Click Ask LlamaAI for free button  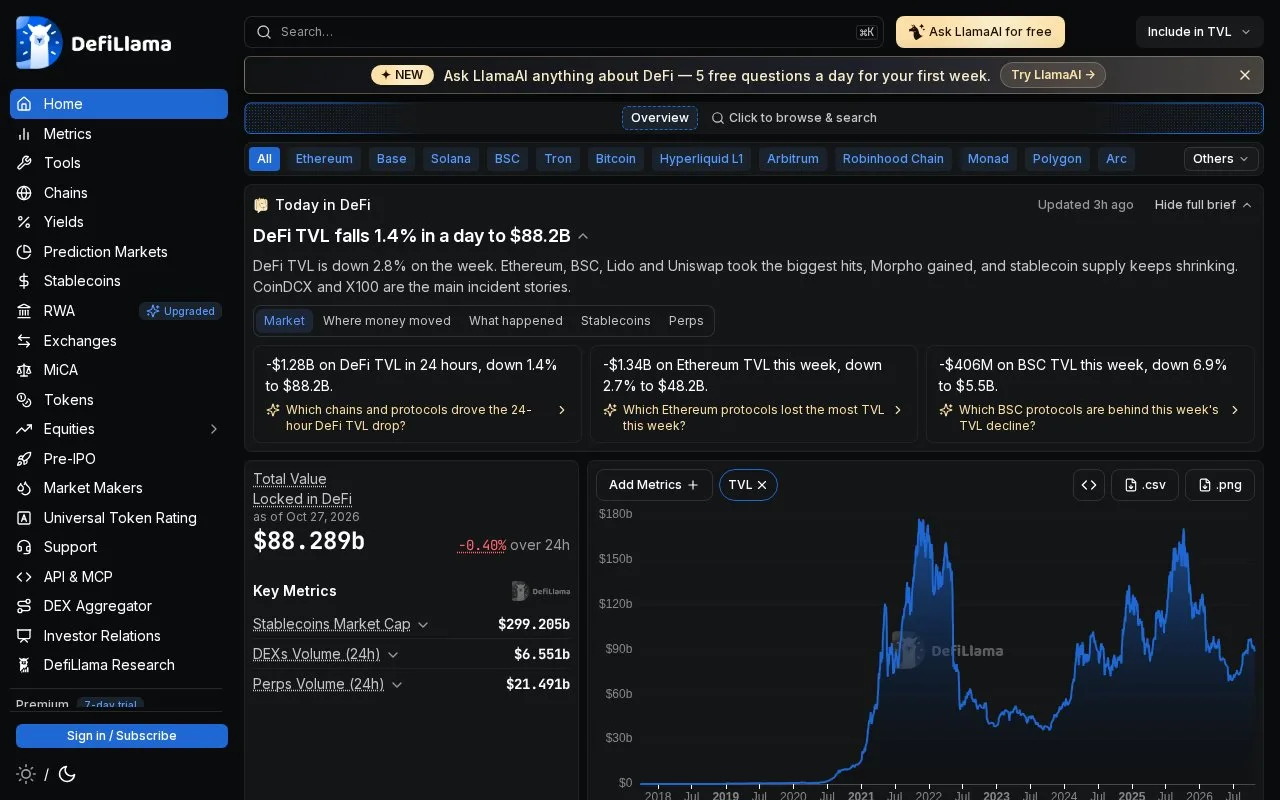point(980,32)
